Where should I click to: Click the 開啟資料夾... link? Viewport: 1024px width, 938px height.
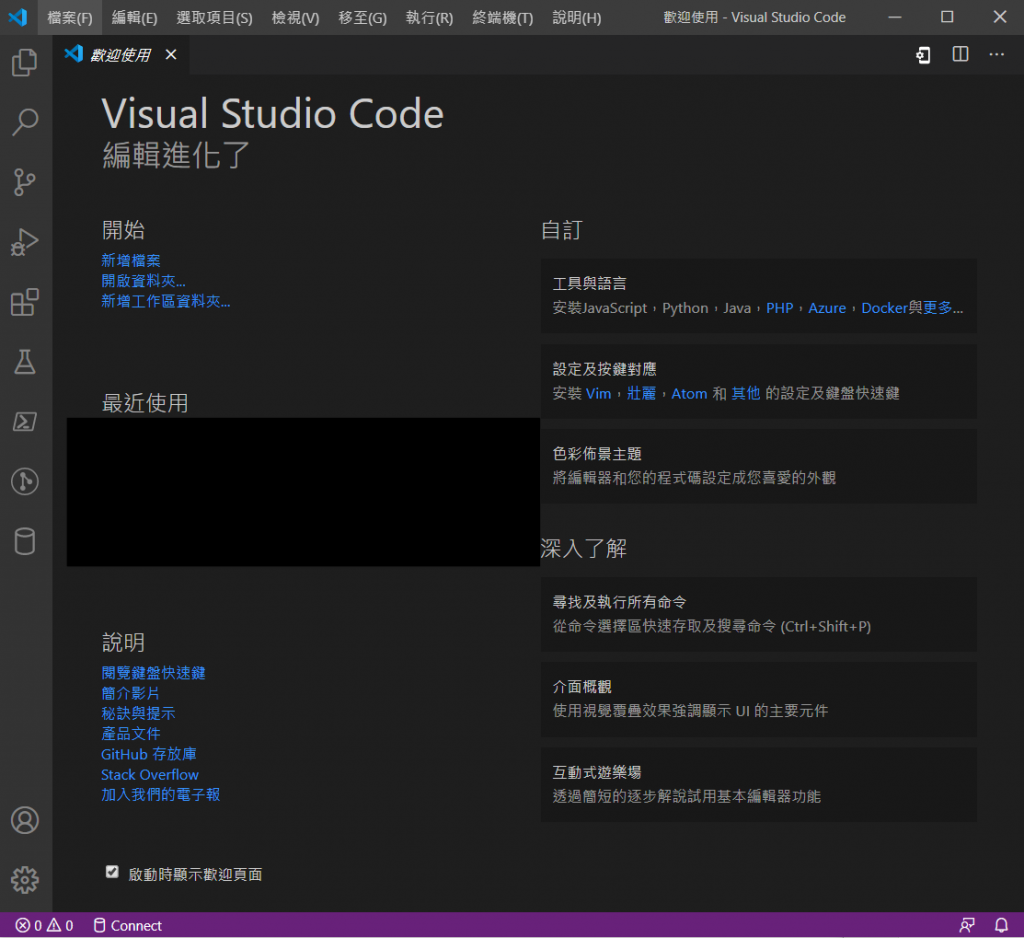tap(144, 281)
